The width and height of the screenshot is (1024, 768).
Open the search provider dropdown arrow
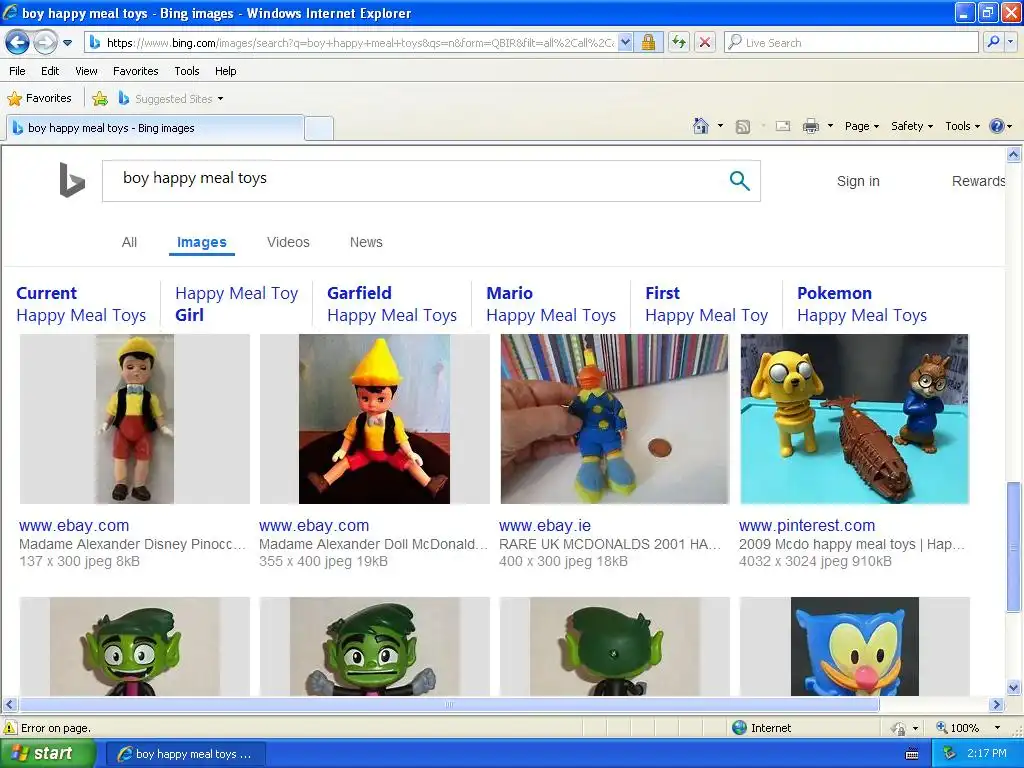click(x=1010, y=42)
